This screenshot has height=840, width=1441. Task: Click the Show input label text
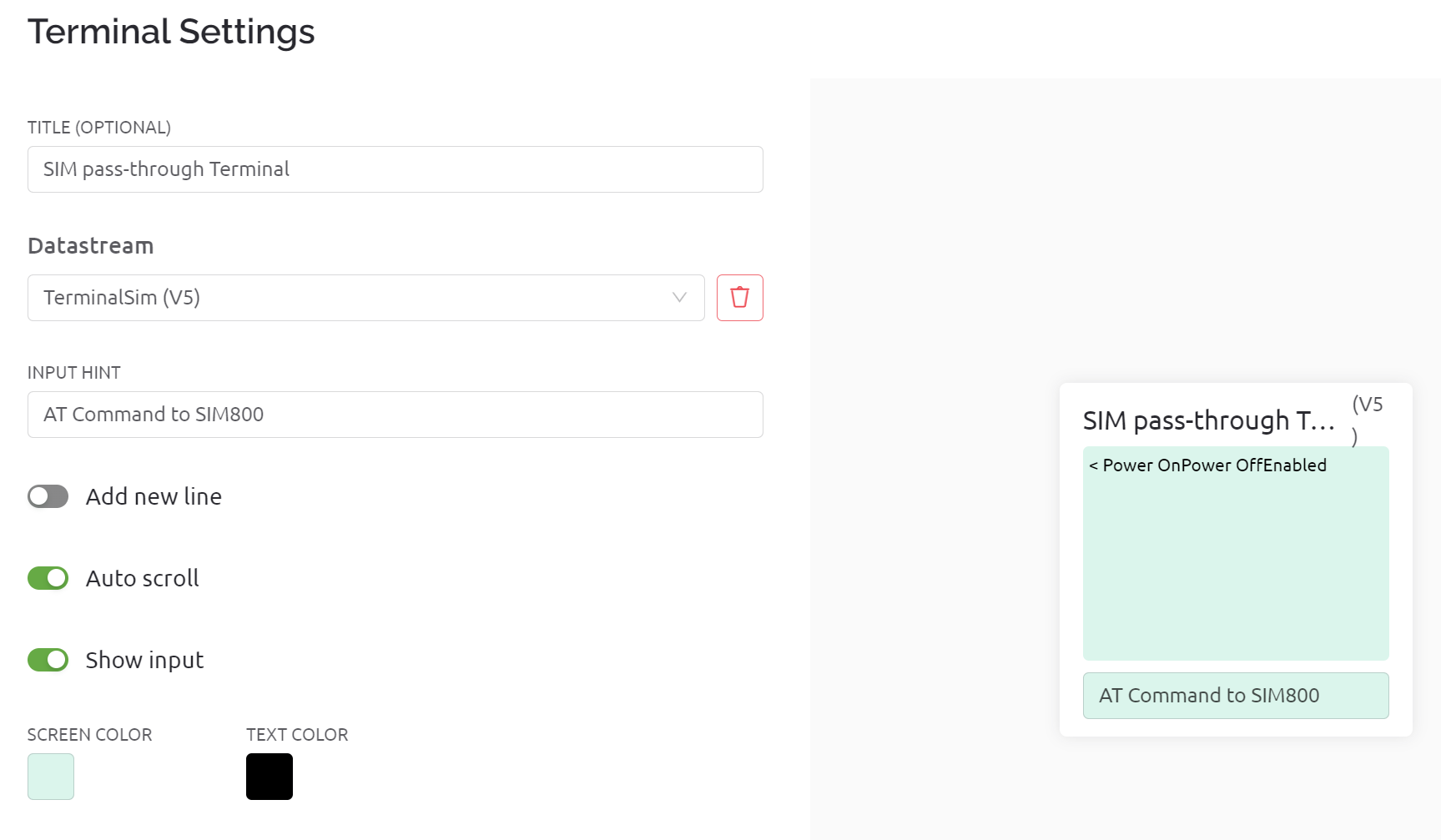[145, 660]
